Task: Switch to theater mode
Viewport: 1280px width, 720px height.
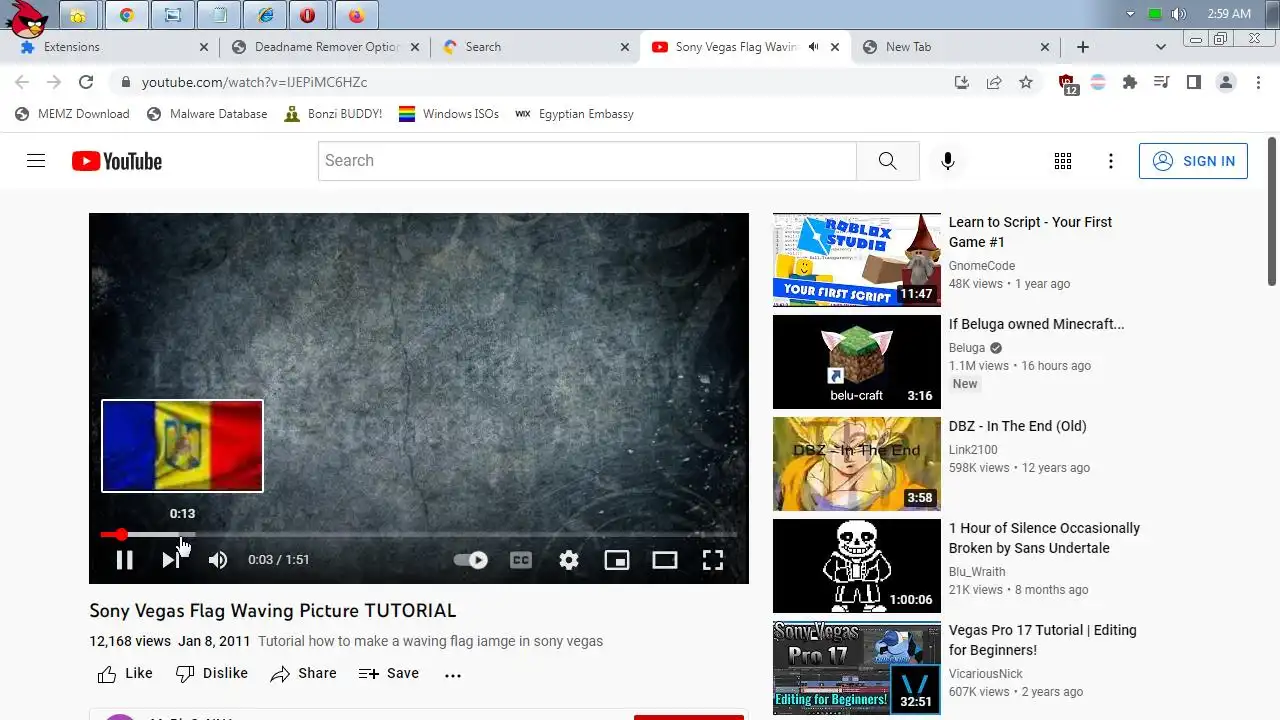Action: point(665,560)
